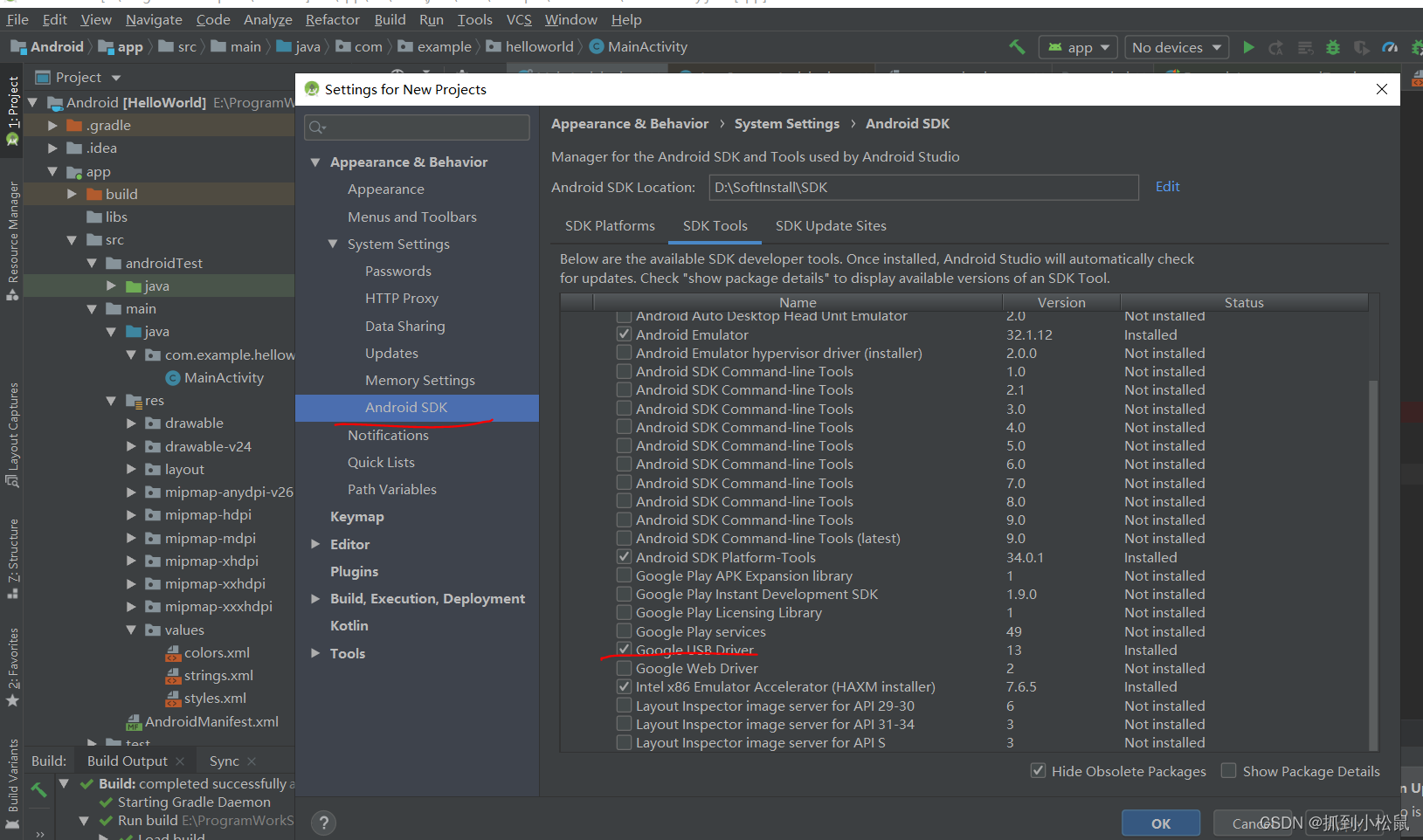Check the Google Play services checkbox
The image size is (1423, 840).
tap(624, 630)
